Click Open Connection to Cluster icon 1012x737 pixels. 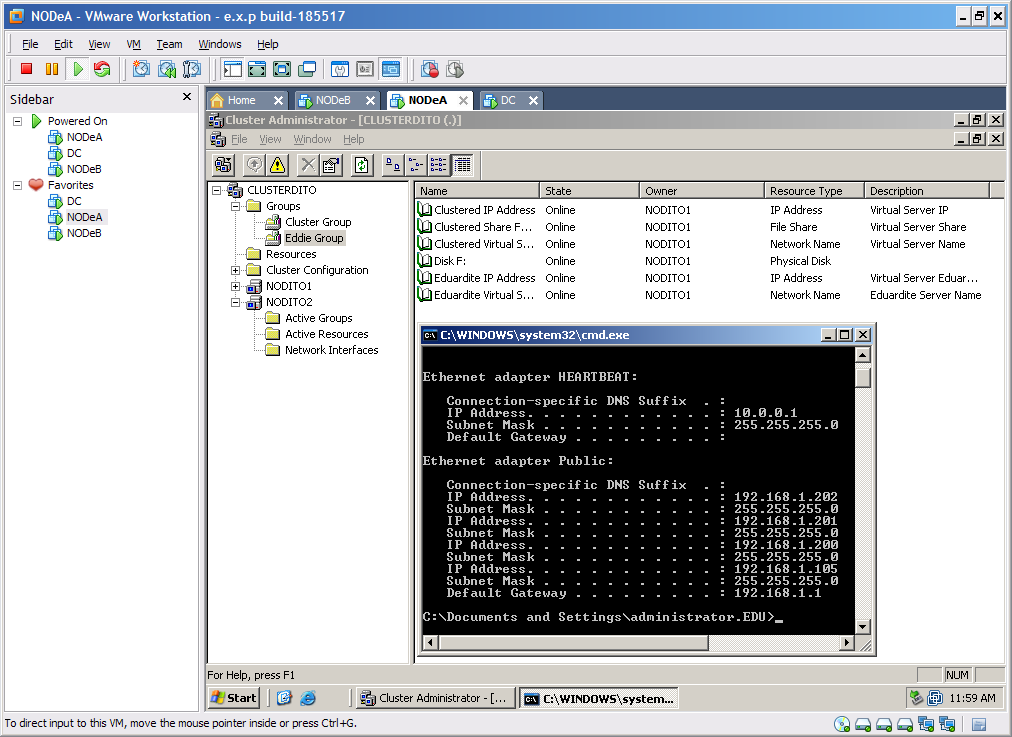(x=223, y=165)
